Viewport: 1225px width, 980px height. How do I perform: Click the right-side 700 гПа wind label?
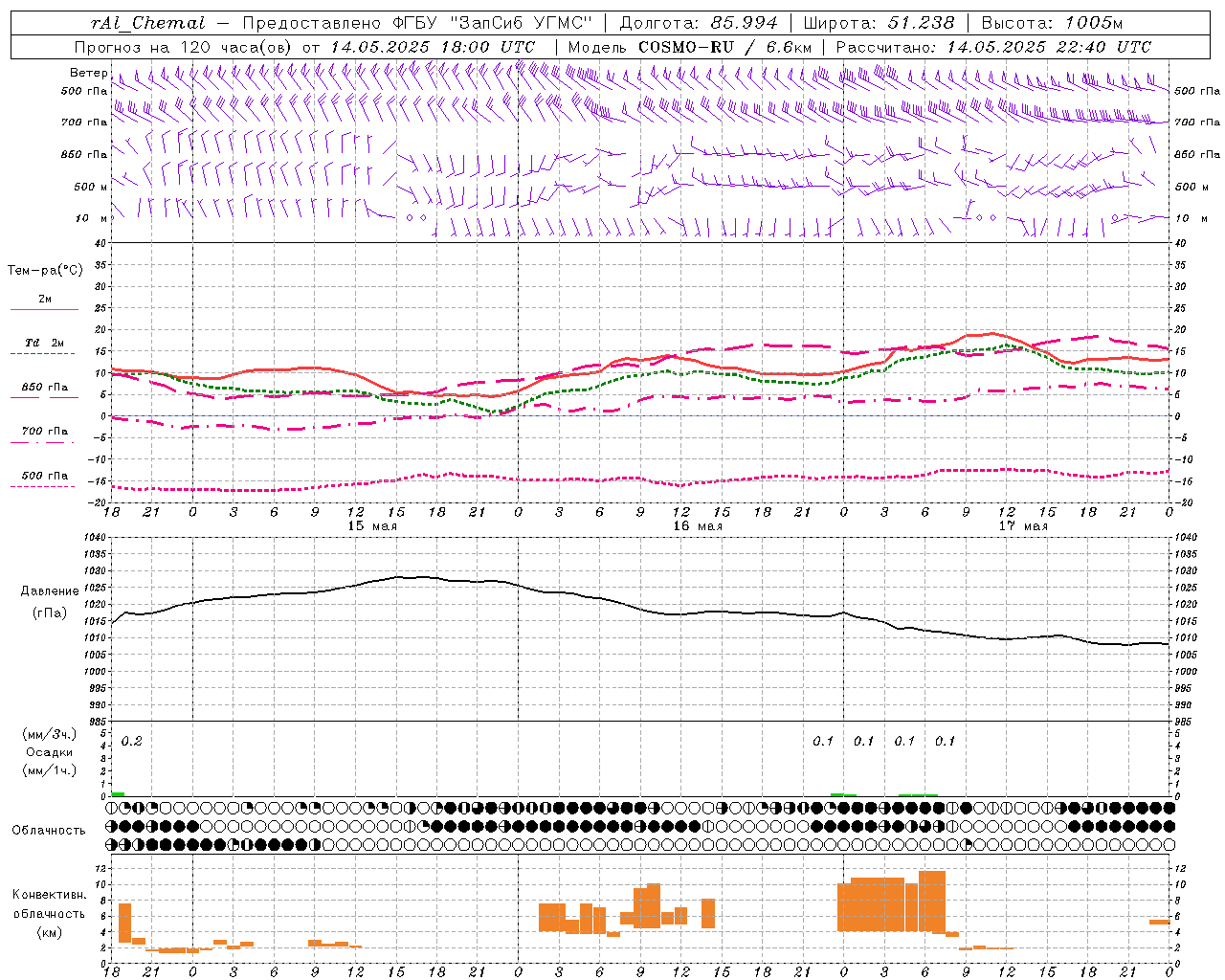(1197, 122)
